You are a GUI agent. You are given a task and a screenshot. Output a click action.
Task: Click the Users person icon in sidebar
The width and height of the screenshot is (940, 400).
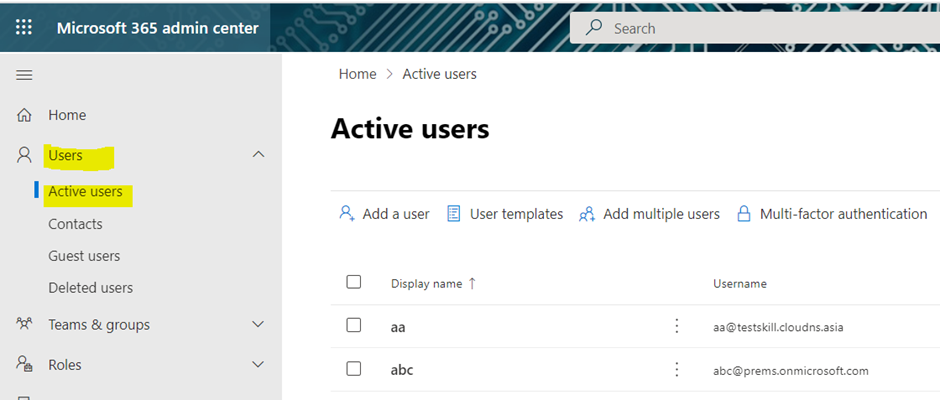pos(24,155)
